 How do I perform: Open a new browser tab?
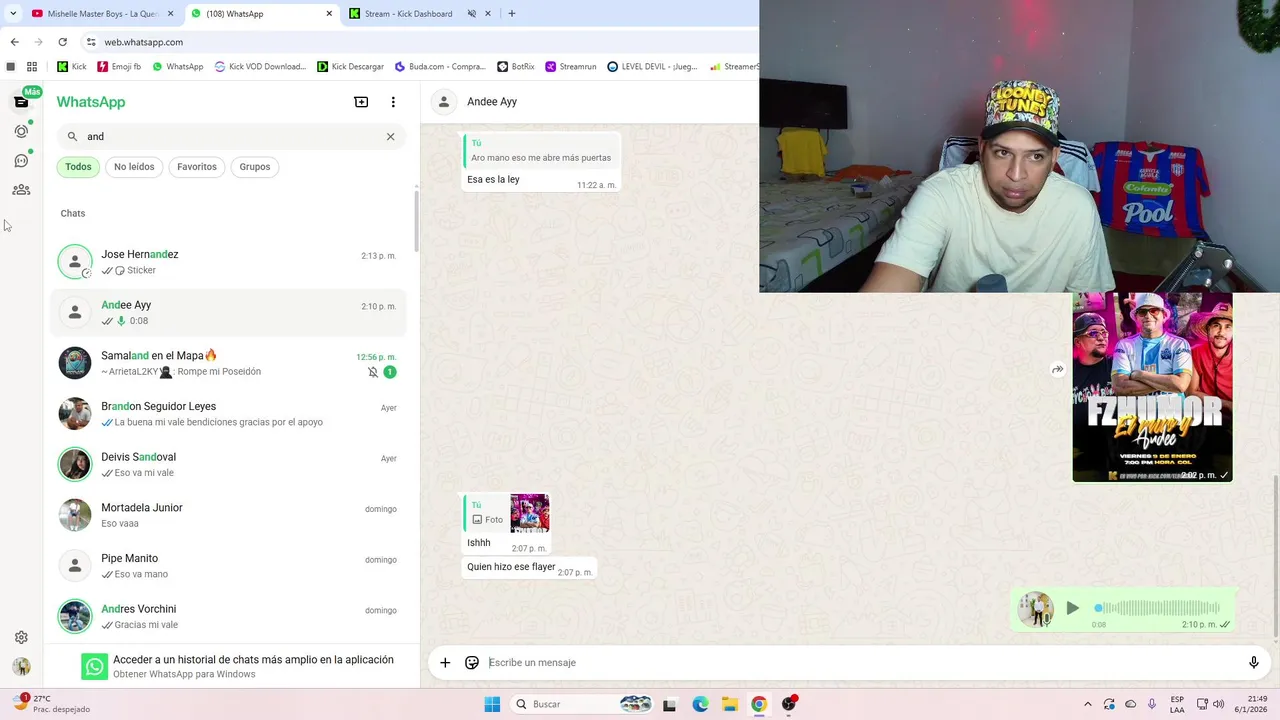point(512,14)
